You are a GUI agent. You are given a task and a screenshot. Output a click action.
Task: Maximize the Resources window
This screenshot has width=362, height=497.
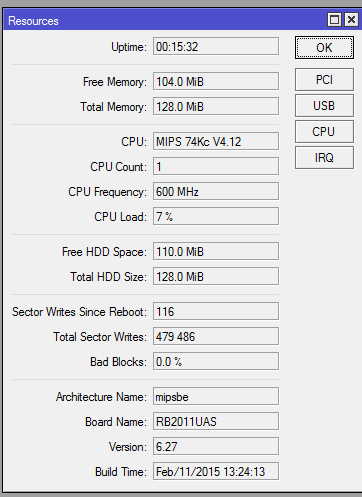(x=334, y=20)
